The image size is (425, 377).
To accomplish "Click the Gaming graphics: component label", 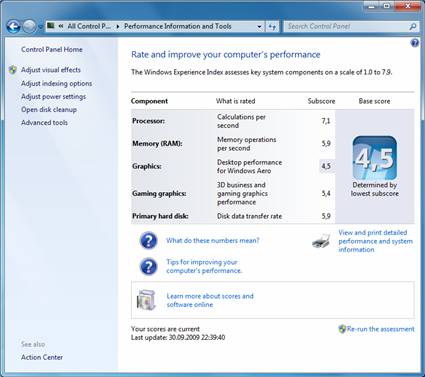I will 159,193.
